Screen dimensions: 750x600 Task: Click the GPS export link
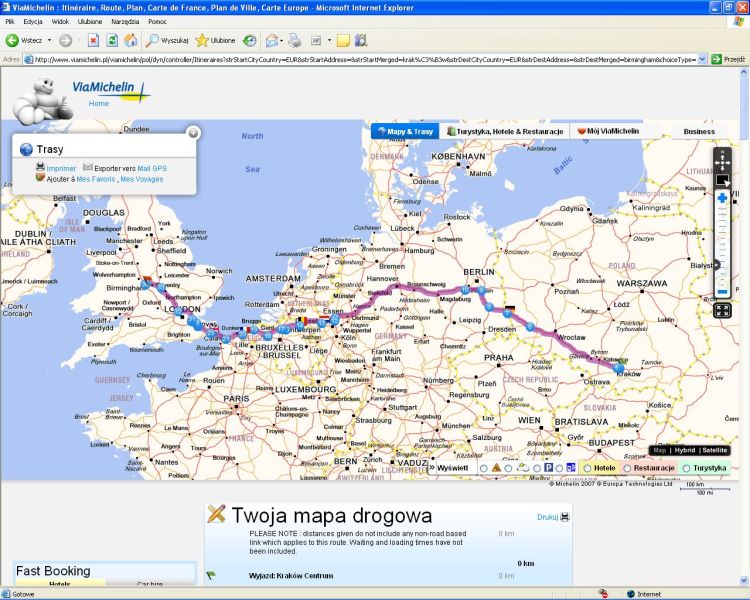(x=160, y=168)
